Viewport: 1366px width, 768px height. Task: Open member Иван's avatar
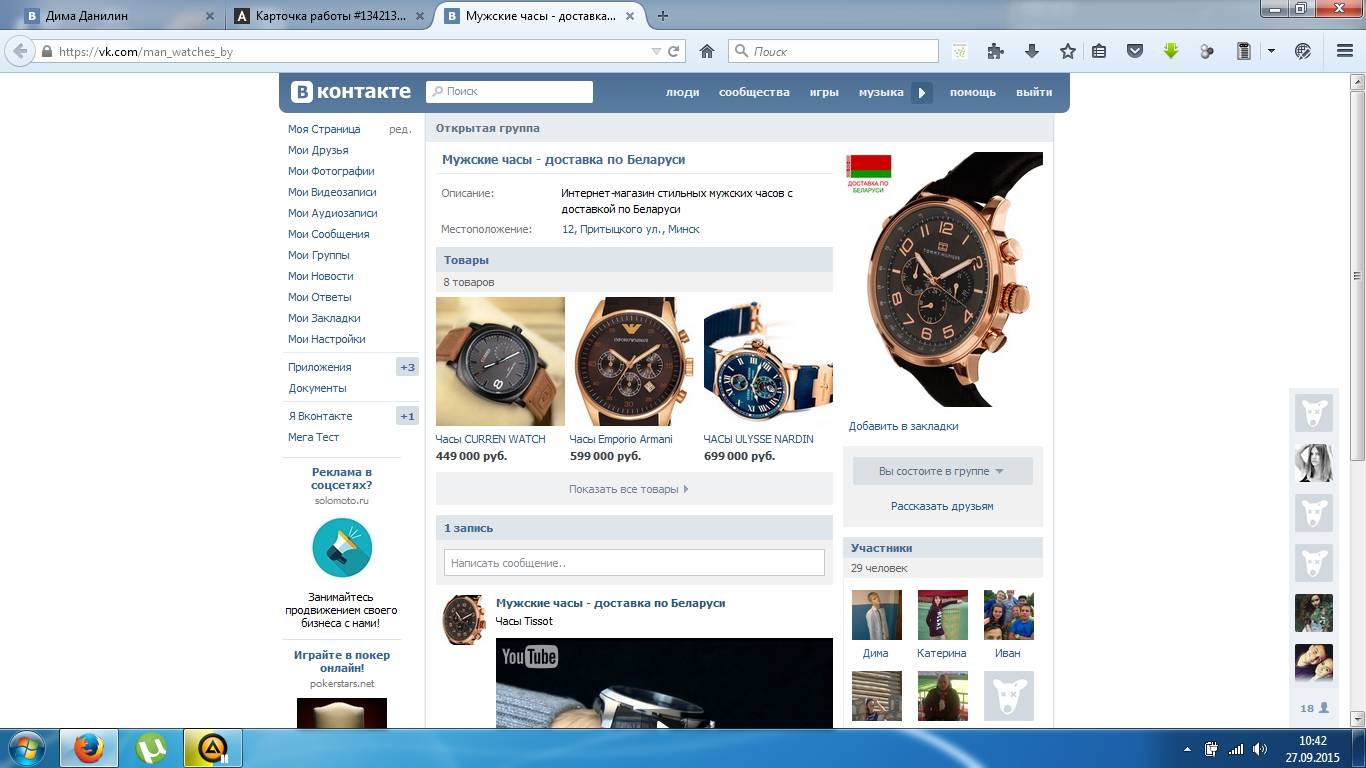tap(1008, 614)
